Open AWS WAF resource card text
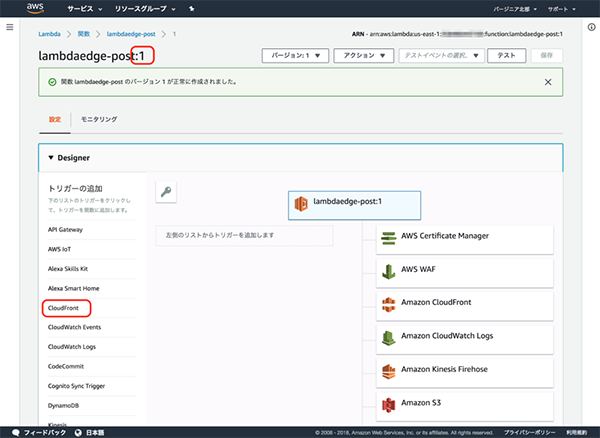Image resolution: width=600 pixels, height=438 pixels. 418,269
